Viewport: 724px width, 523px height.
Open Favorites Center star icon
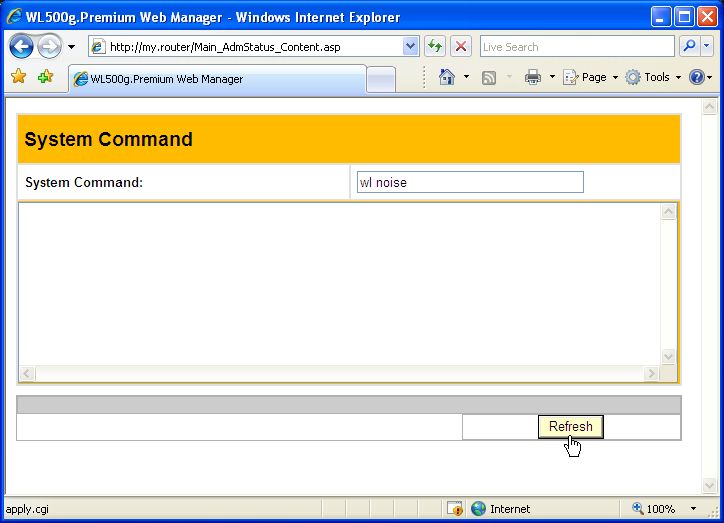[18, 78]
